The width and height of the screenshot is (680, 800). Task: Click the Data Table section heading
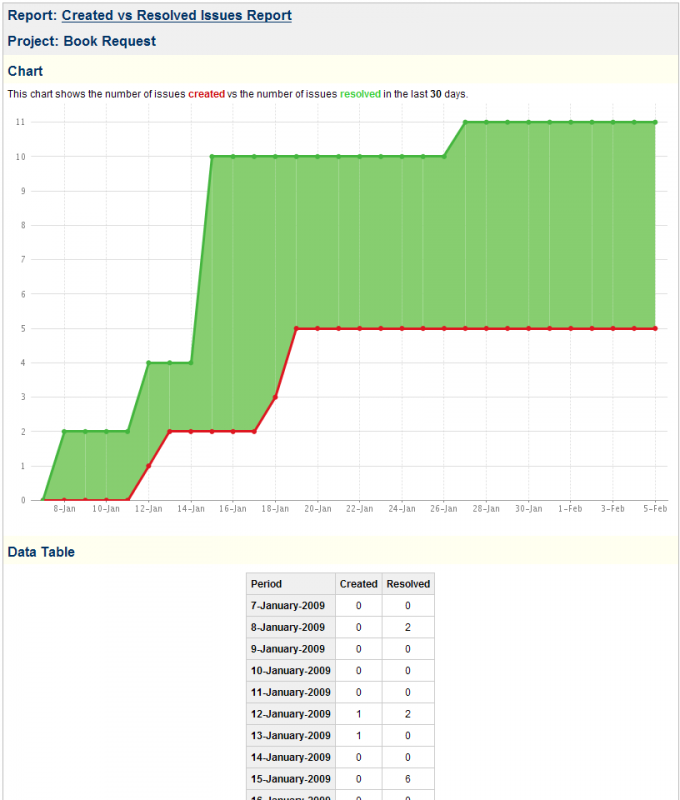pyautogui.click(x=41, y=552)
